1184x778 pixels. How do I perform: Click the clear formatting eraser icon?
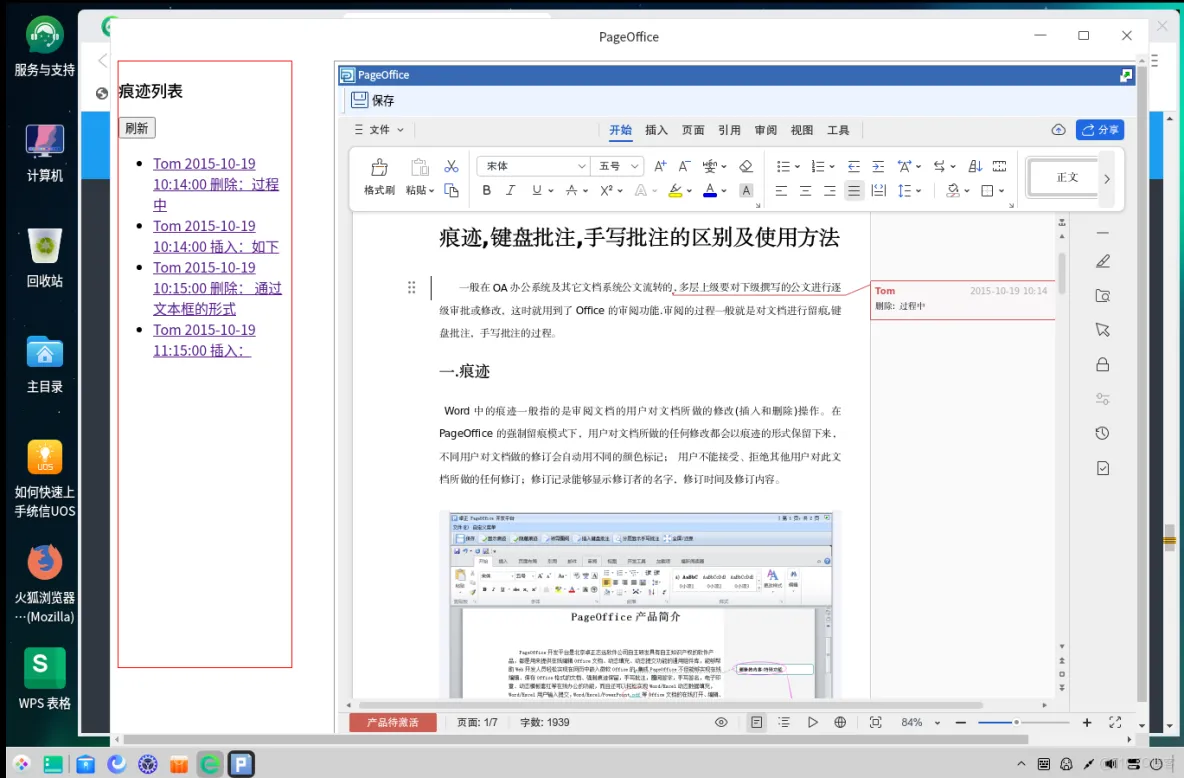coord(746,166)
